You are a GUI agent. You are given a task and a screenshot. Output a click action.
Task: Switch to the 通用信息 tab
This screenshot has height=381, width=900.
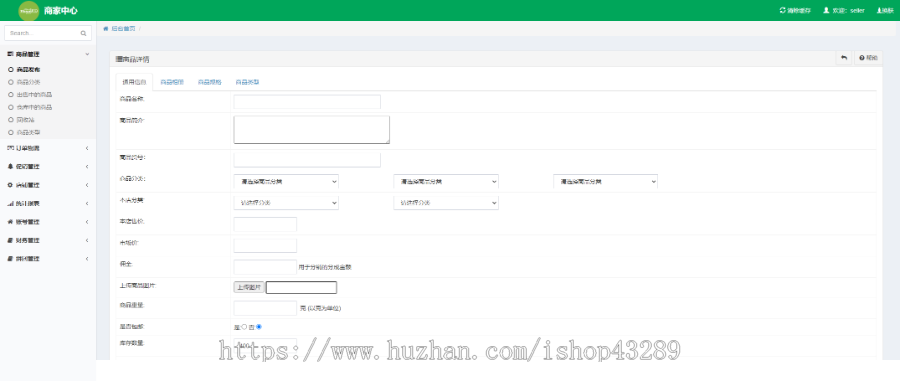(x=134, y=82)
